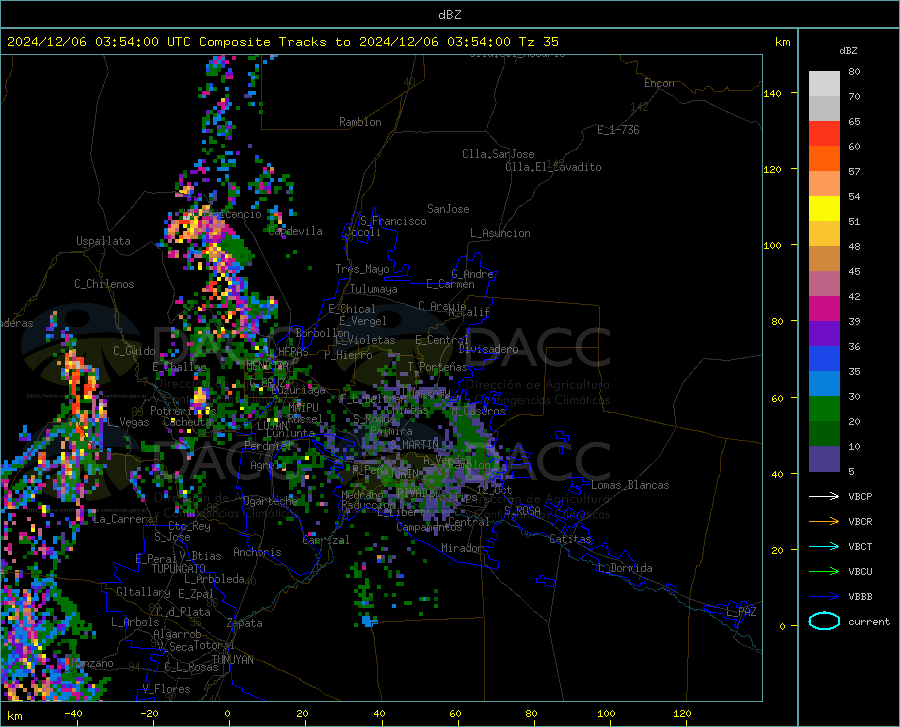This screenshot has height=727, width=900.
Task: Click the orange VBCR arrow in the legend
Action: pyautogui.click(x=824, y=522)
